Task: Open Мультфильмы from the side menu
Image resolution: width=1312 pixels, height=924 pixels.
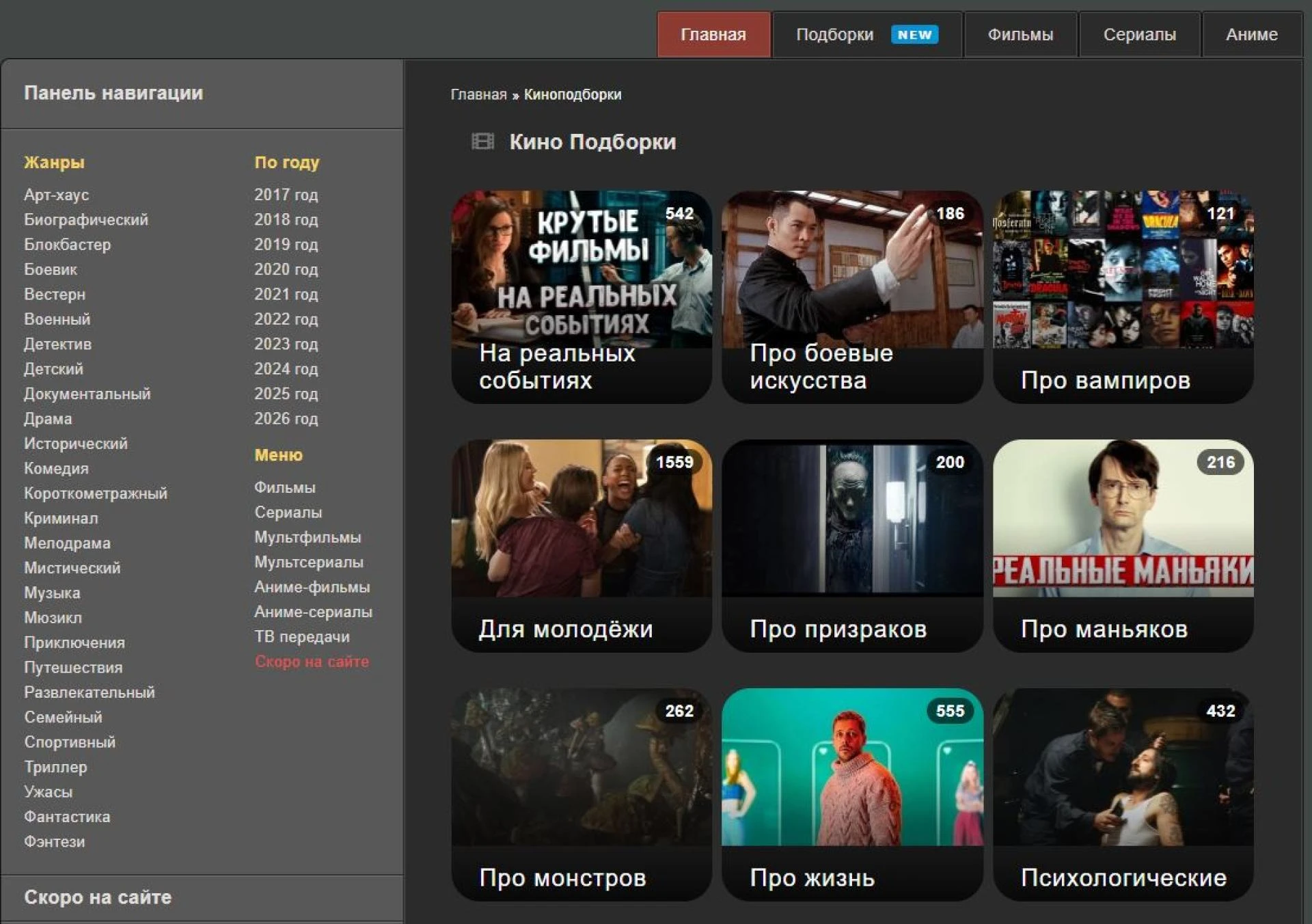Action: (x=307, y=537)
